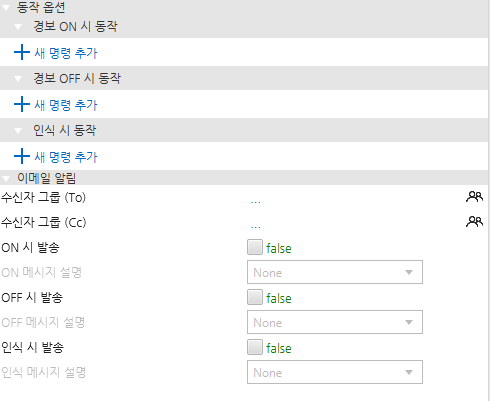
Task: Open the OFF 메시지 설명 dropdown
Action: [335, 322]
